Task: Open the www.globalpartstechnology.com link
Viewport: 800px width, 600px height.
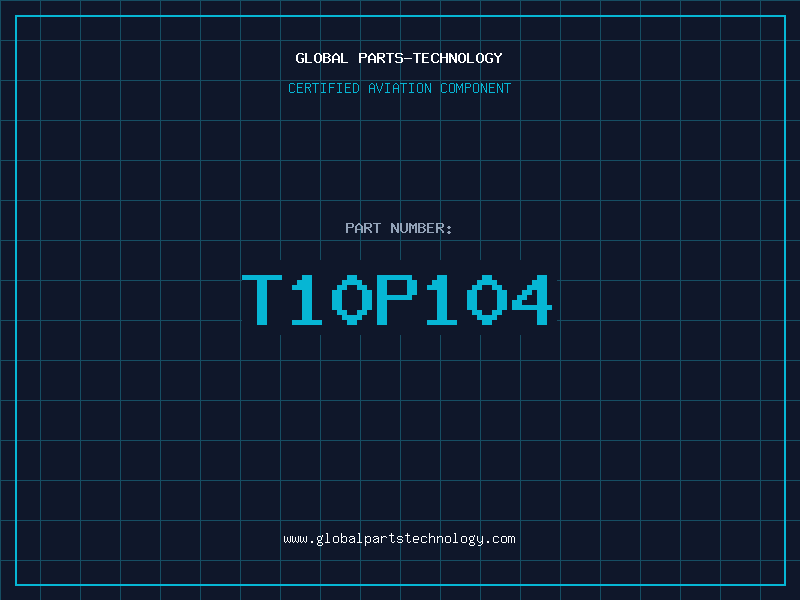Action: point(399,539)
